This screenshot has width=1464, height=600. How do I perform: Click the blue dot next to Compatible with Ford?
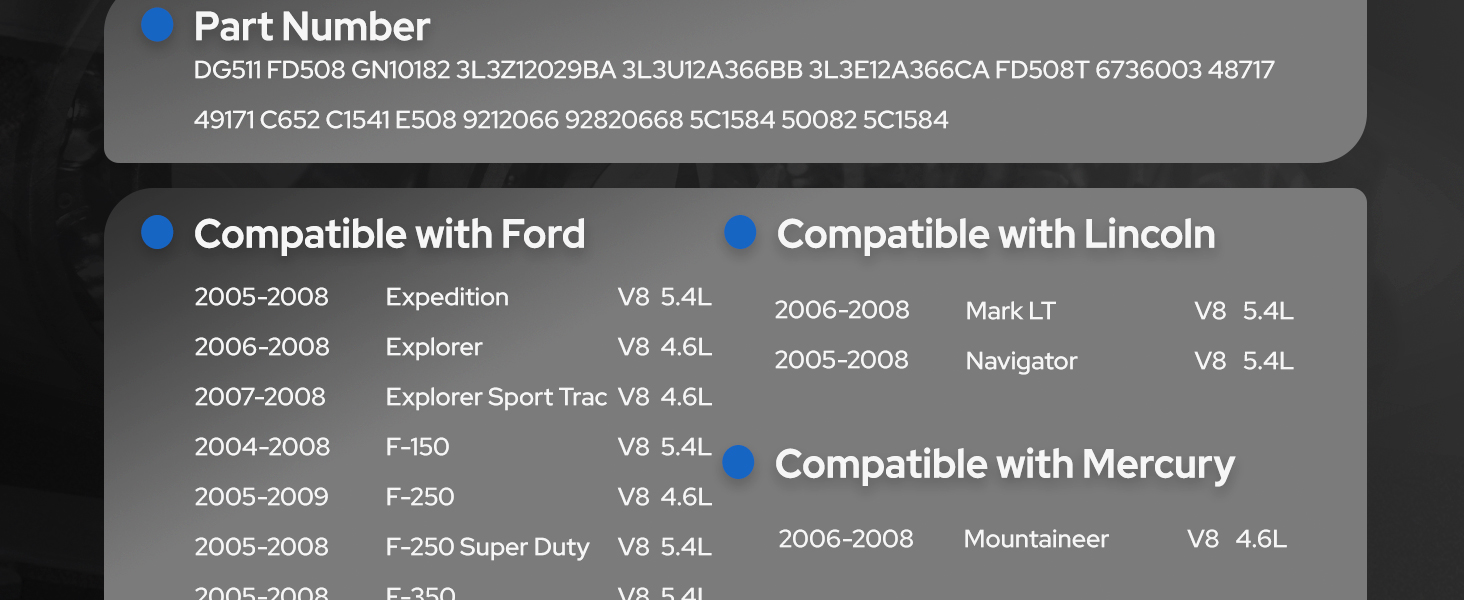[157, 232]
